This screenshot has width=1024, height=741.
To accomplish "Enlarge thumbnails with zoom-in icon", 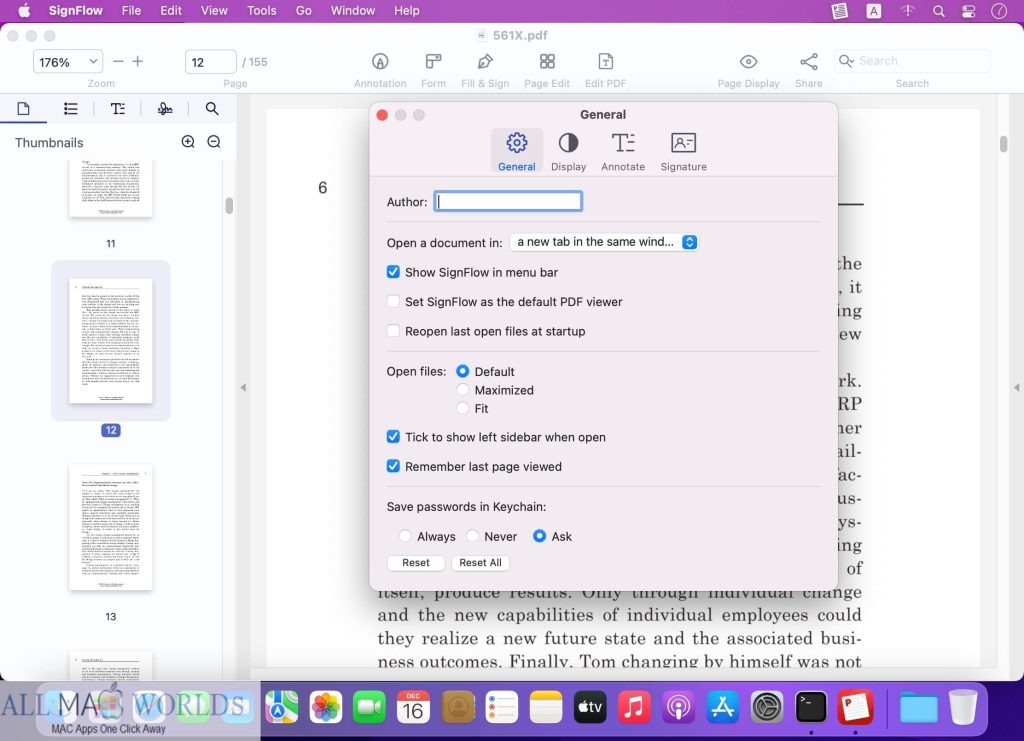I will coord(188,142).
